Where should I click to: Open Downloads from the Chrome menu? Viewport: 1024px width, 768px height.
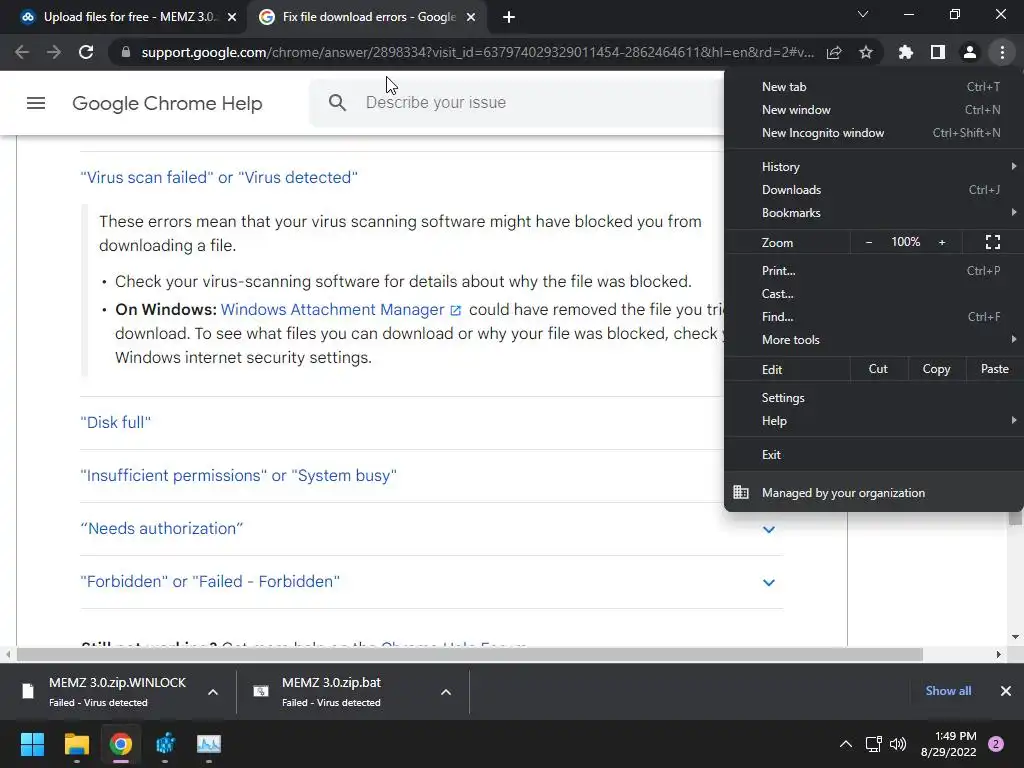click(874, 190)
